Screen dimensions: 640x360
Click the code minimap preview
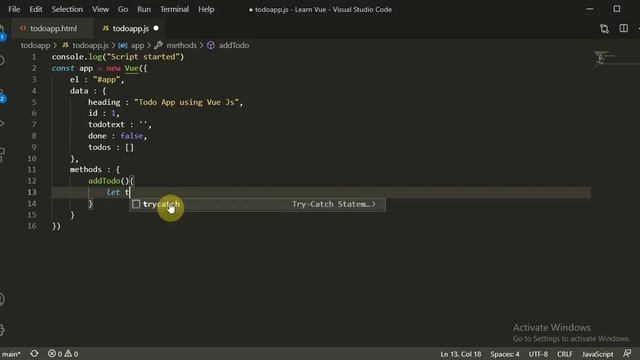605,57
